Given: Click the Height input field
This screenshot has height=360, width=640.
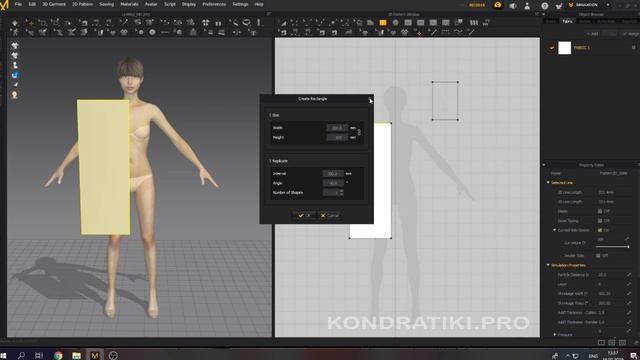Looking at the screenshot, I should (337, 138).
